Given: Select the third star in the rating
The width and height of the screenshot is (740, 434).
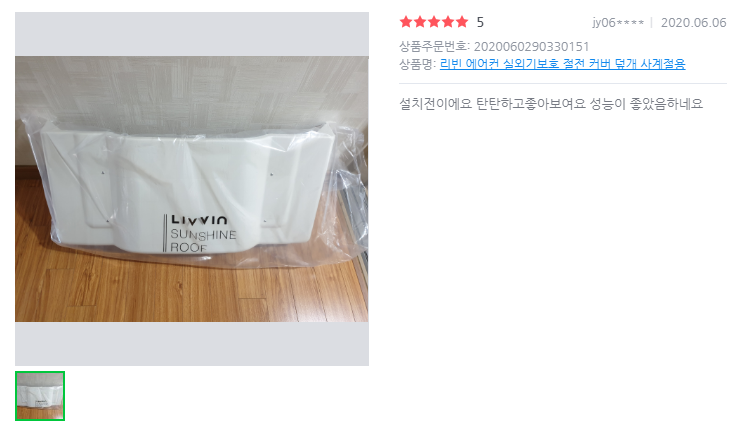Looking at the screenshot, I should [x=434, y=22].
